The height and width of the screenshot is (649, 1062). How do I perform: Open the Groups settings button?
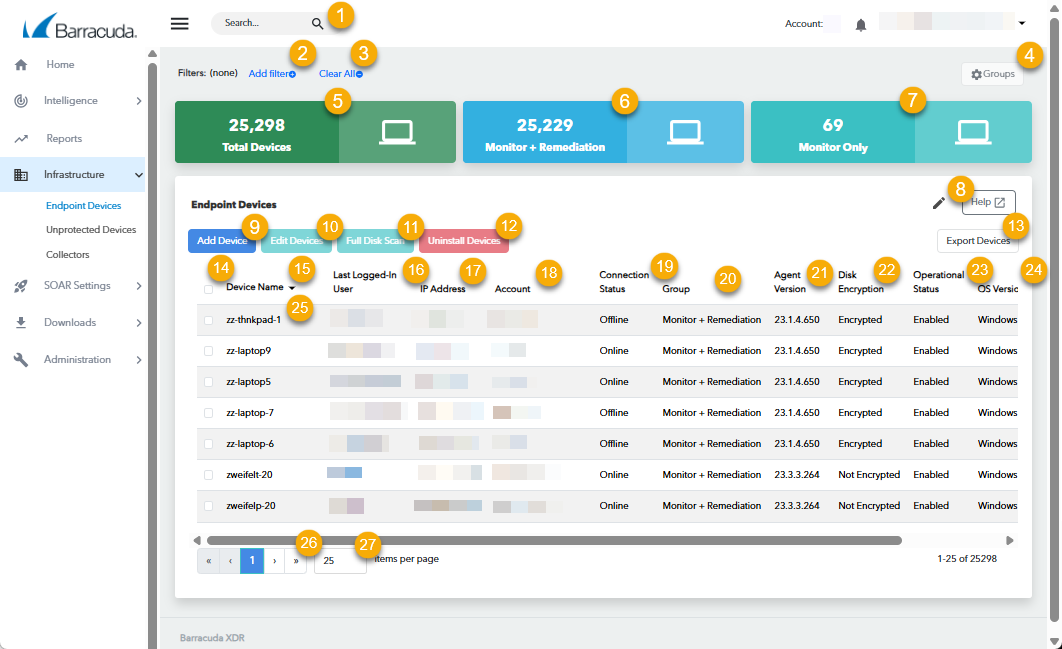pos(992,74)
